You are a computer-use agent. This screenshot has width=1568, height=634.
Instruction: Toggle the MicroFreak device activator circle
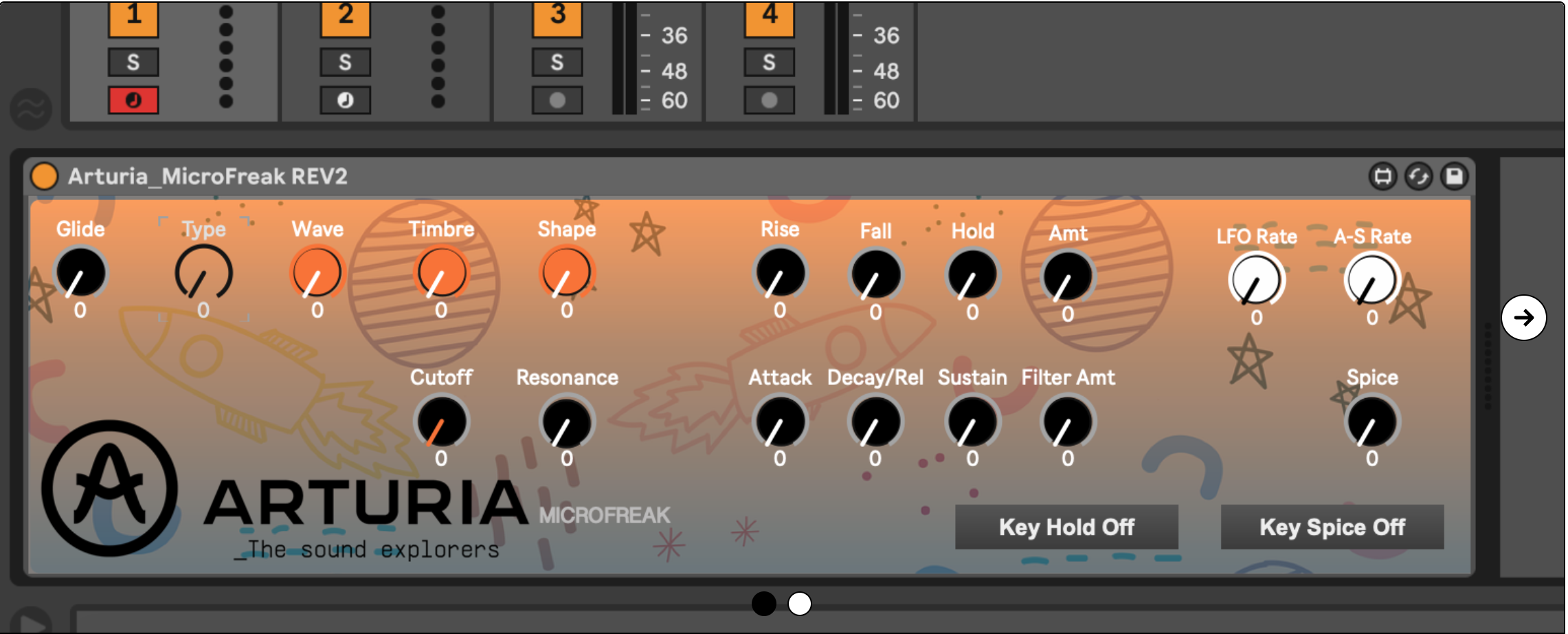pos(45,176)
